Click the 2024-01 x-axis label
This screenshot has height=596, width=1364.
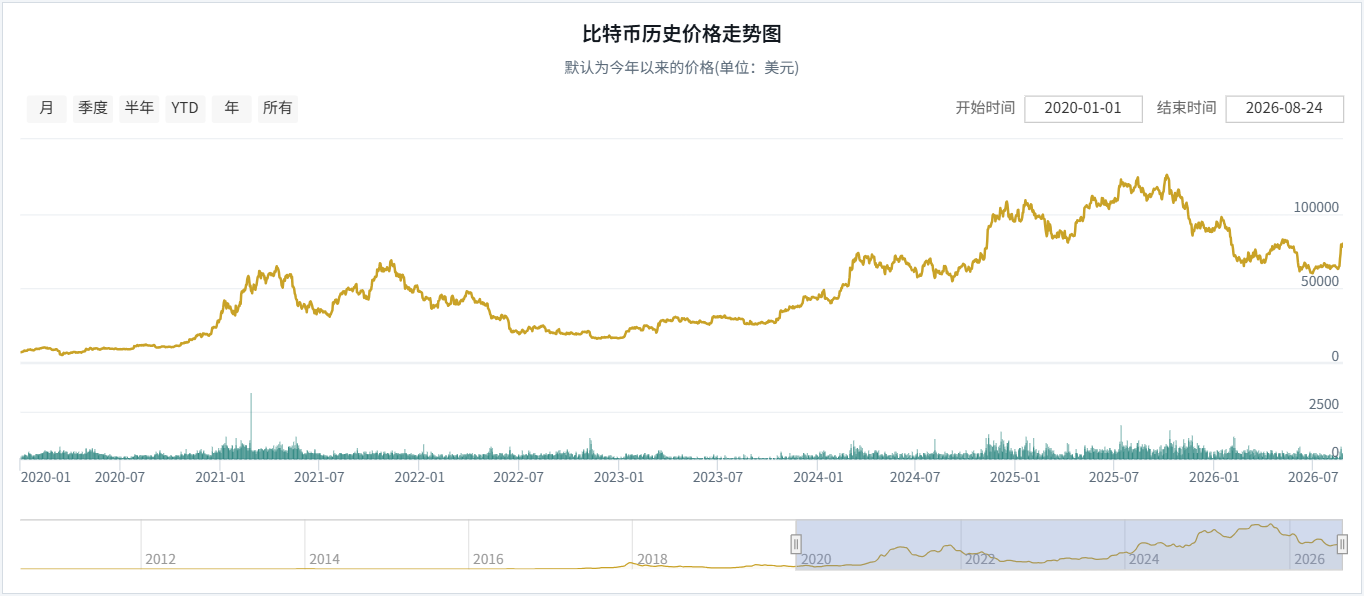pos(817,478)
